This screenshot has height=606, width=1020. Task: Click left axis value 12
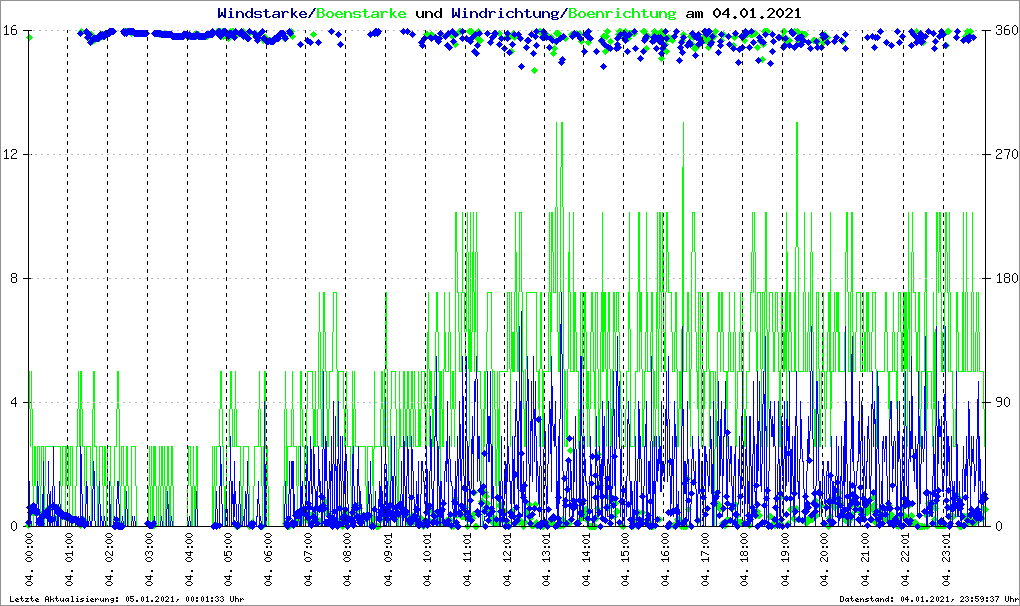point(10,155)
